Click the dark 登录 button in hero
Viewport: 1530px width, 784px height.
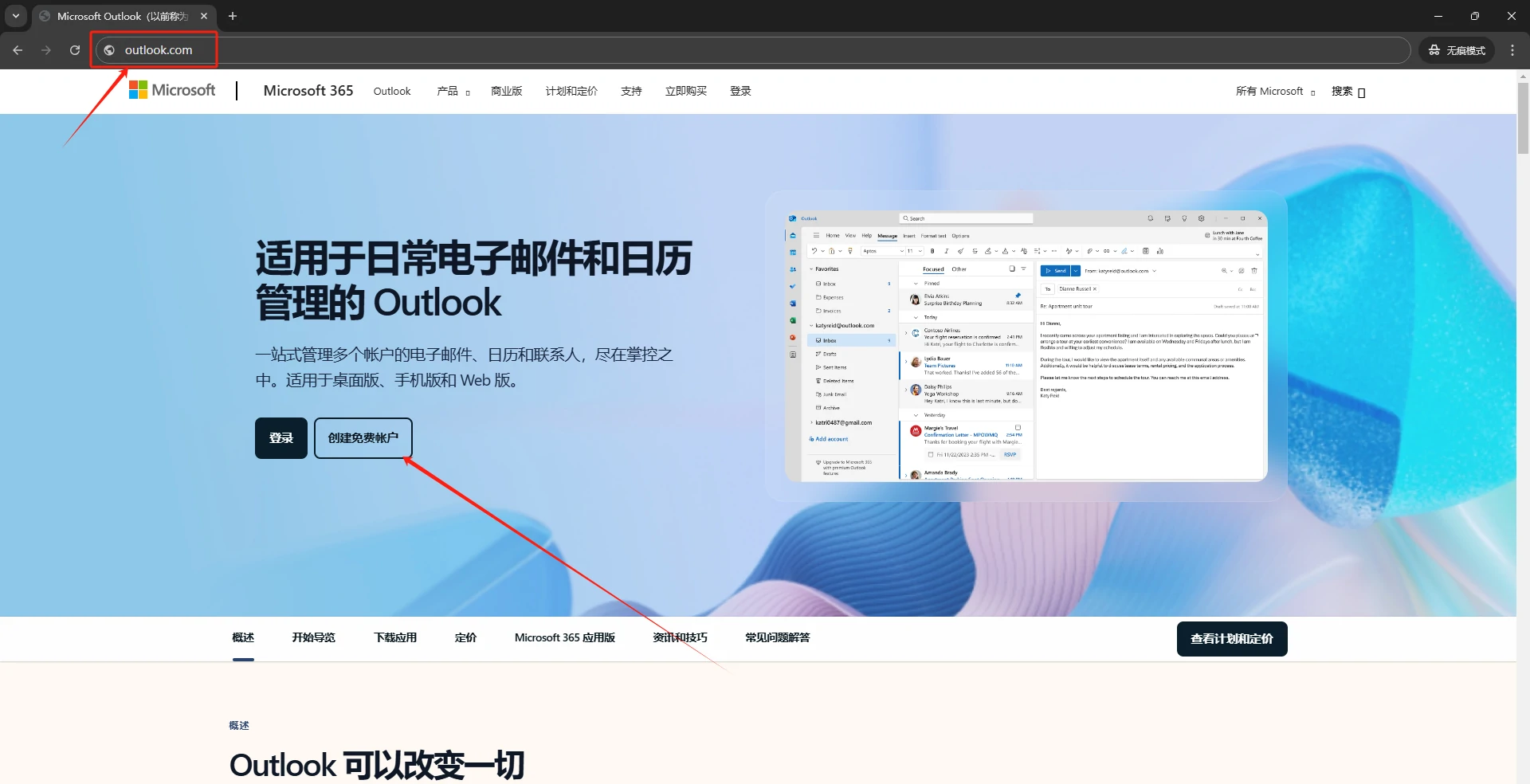281,438
